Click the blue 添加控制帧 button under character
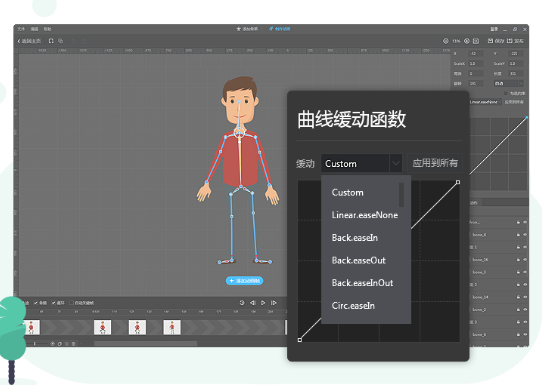 tap(244, 281)
